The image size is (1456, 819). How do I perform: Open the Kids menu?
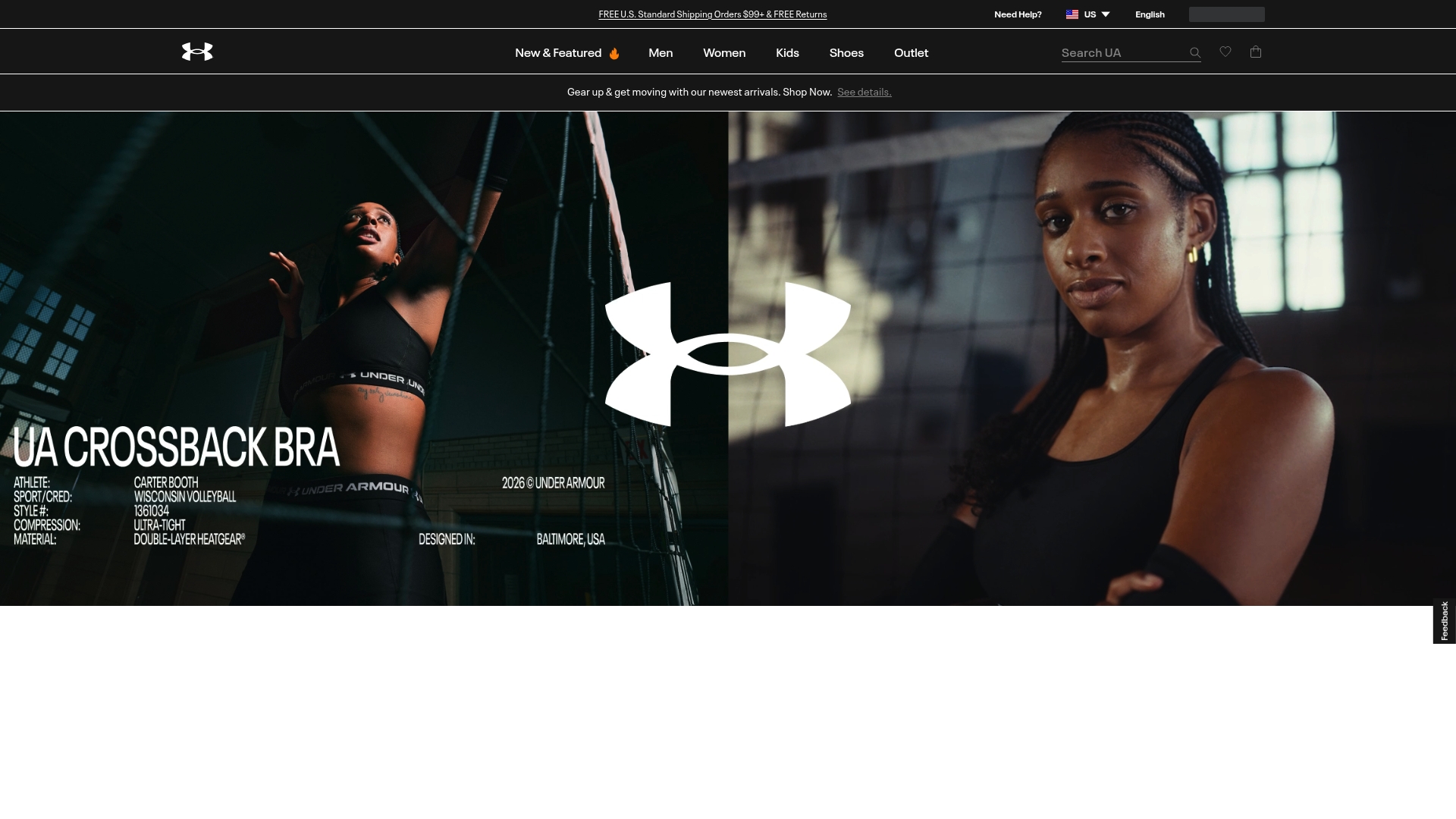pyautogui.click(x=787, y=52)
